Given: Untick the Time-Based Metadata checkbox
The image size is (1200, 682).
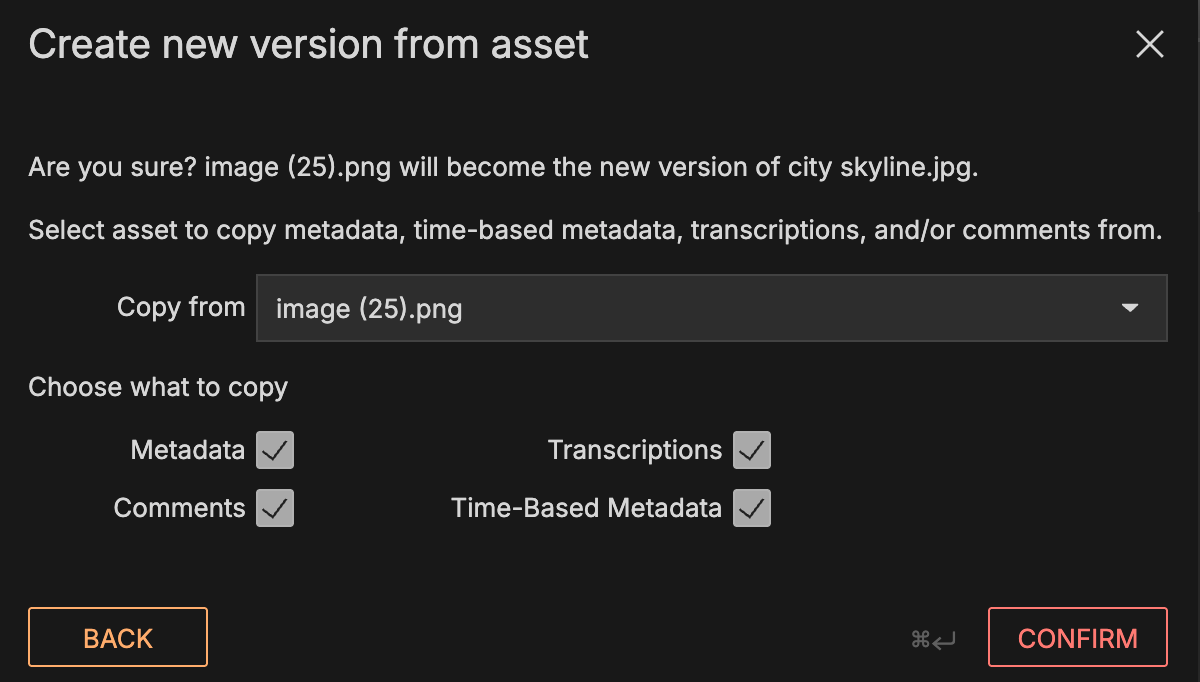Looking at the screenshot, I should click(752, 509).
